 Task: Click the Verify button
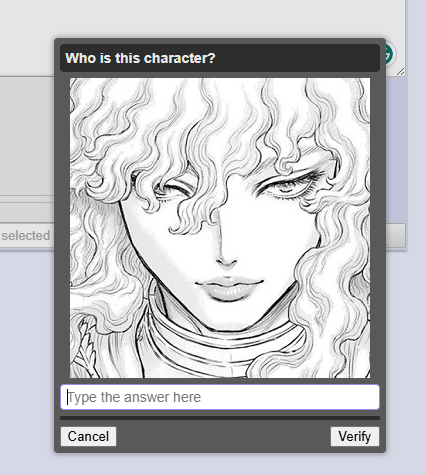coord(355,436)
